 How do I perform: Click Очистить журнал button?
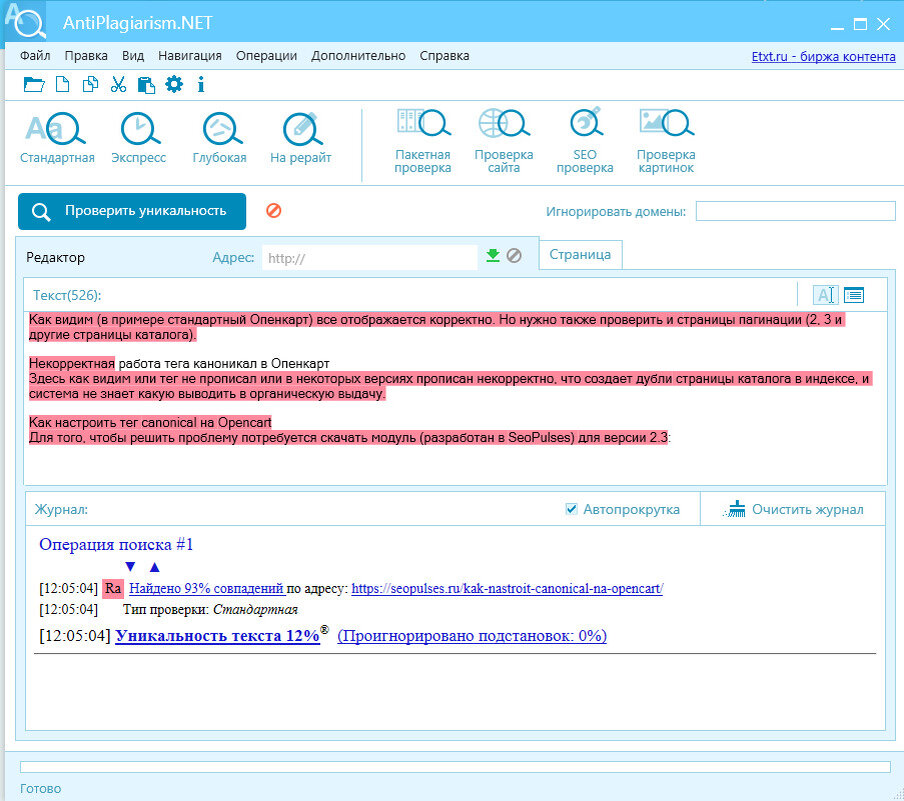793,509
